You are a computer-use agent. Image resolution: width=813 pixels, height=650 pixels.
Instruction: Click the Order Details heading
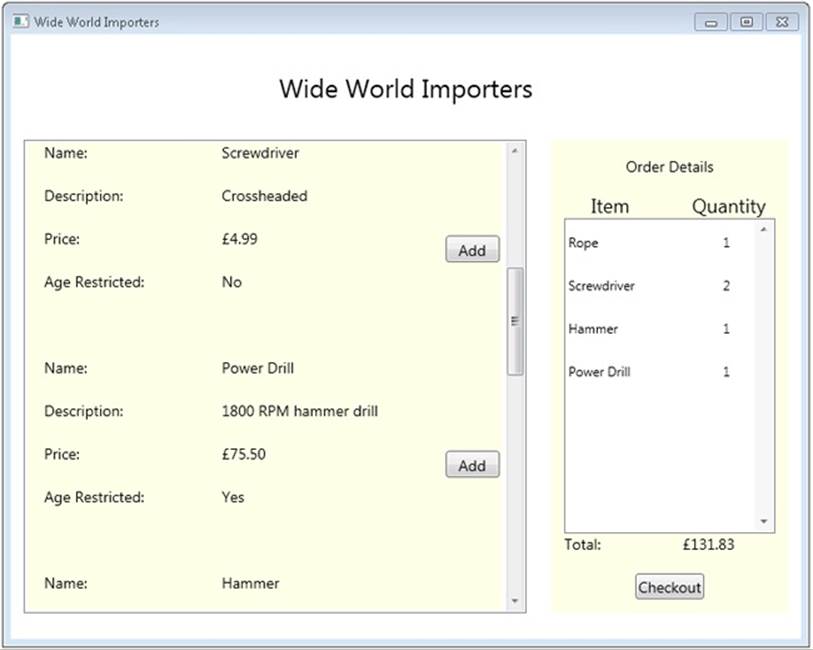[x=669, y=167]
